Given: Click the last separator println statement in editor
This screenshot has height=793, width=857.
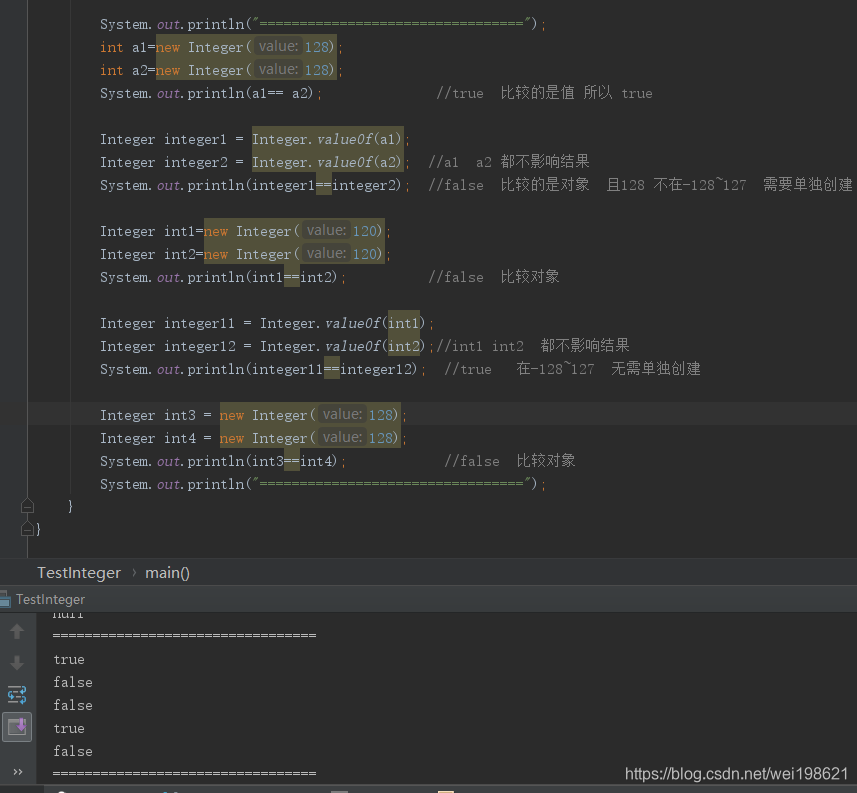Looking at the screenshot, I should point(322,484).
